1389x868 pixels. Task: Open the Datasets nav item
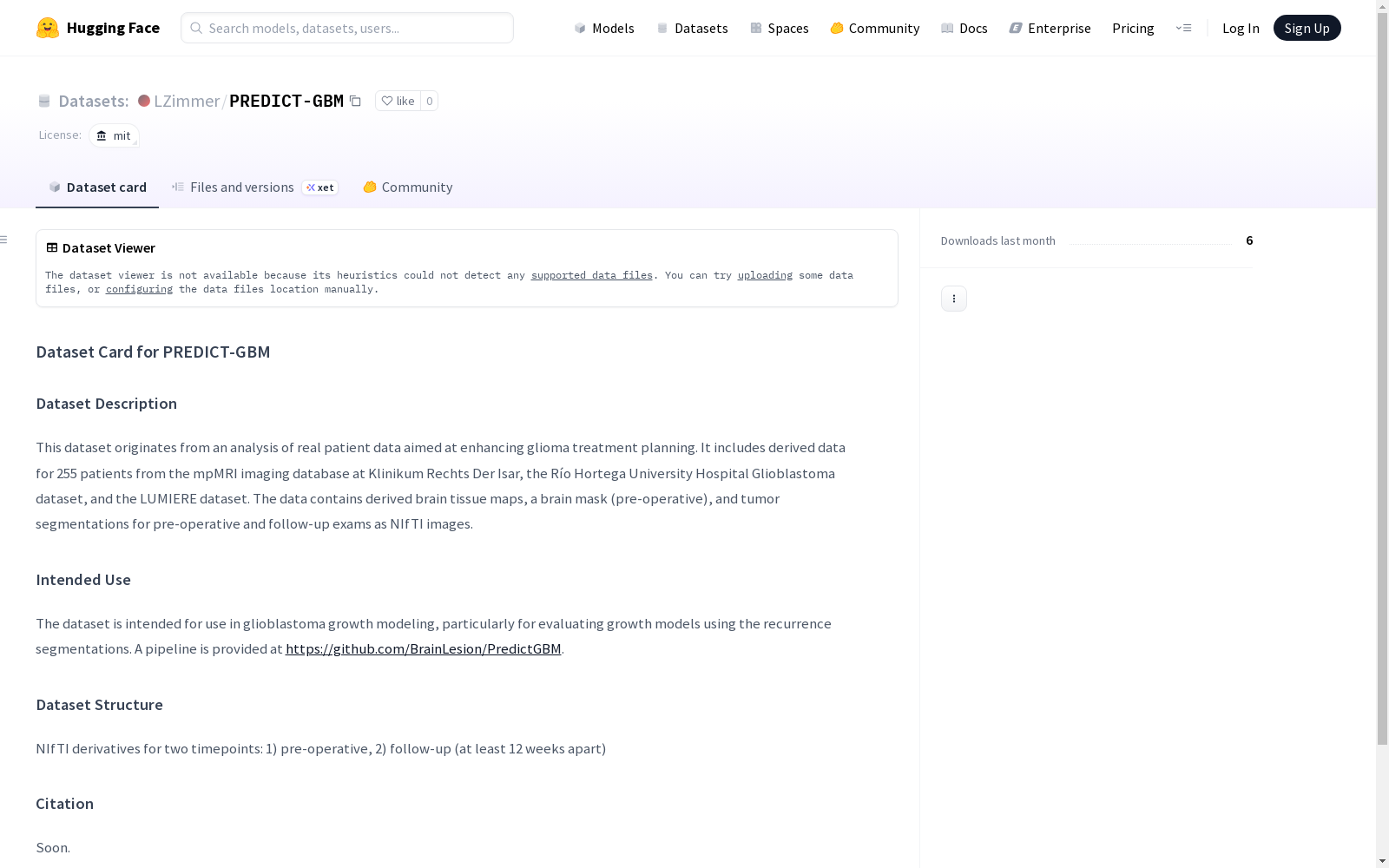[x=692, y=28]
